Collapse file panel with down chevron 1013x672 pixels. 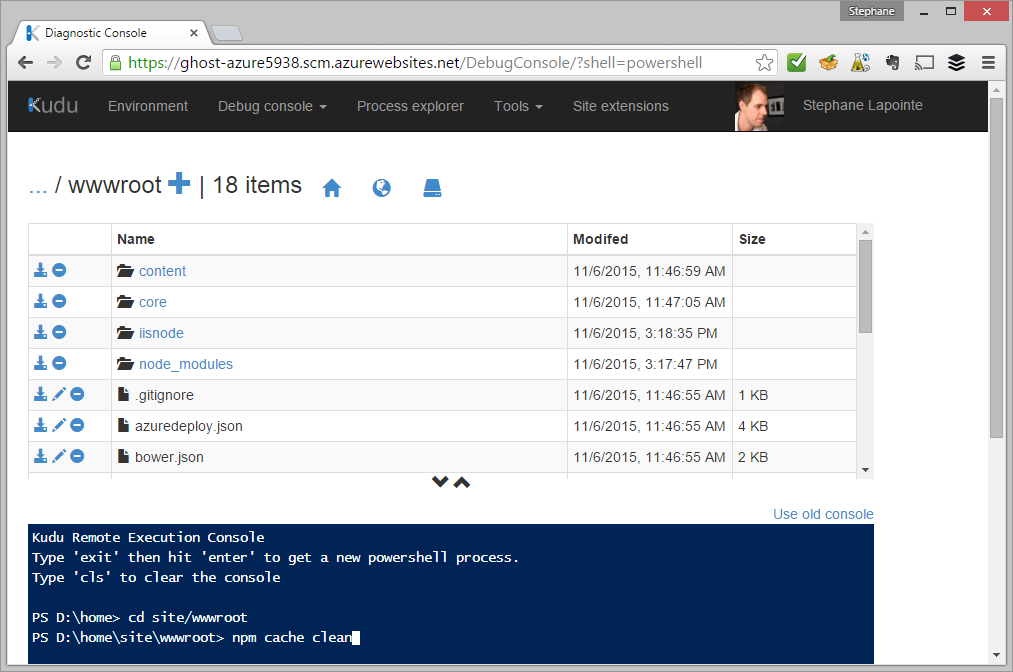coord(440,481)
